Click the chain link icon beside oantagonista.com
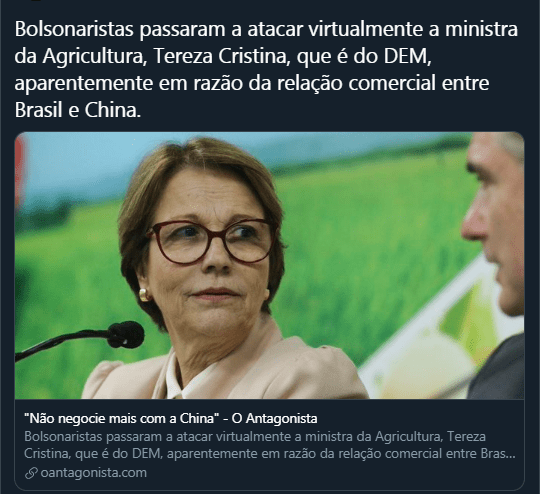 (x=31, y=473)
